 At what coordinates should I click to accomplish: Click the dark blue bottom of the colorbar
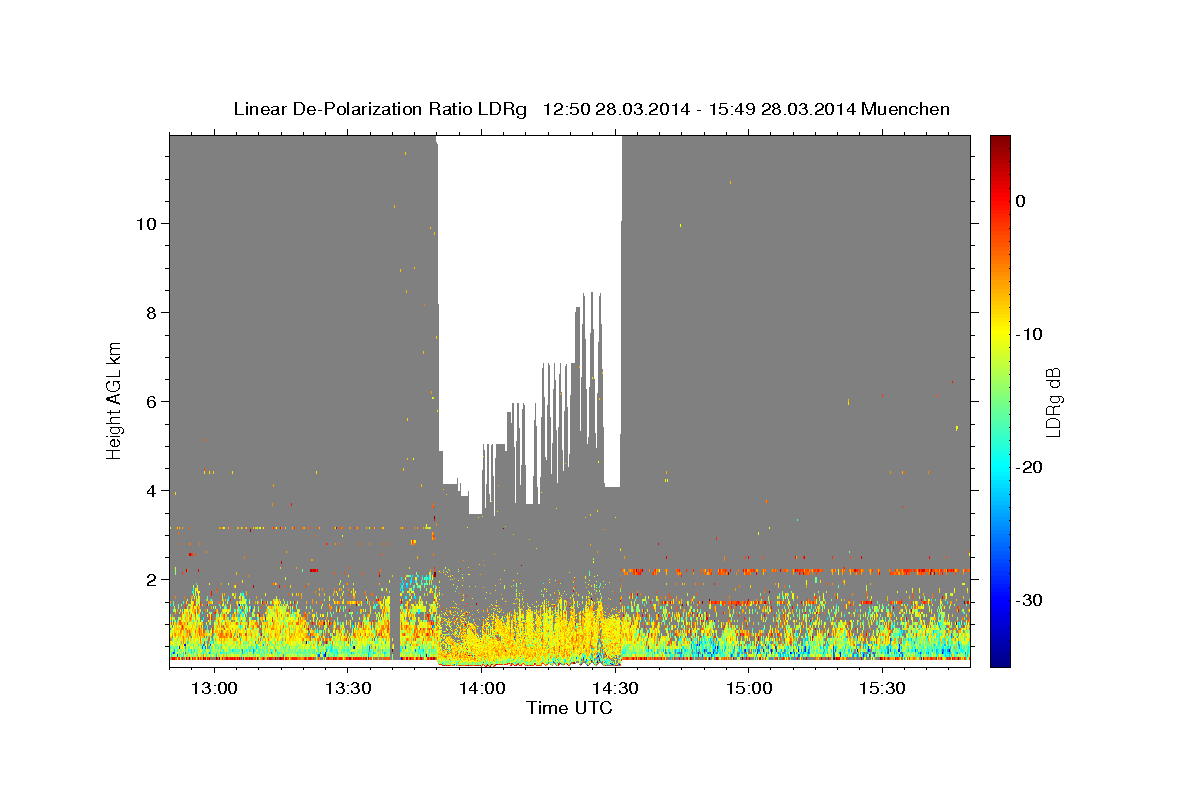click(1000, 659)
